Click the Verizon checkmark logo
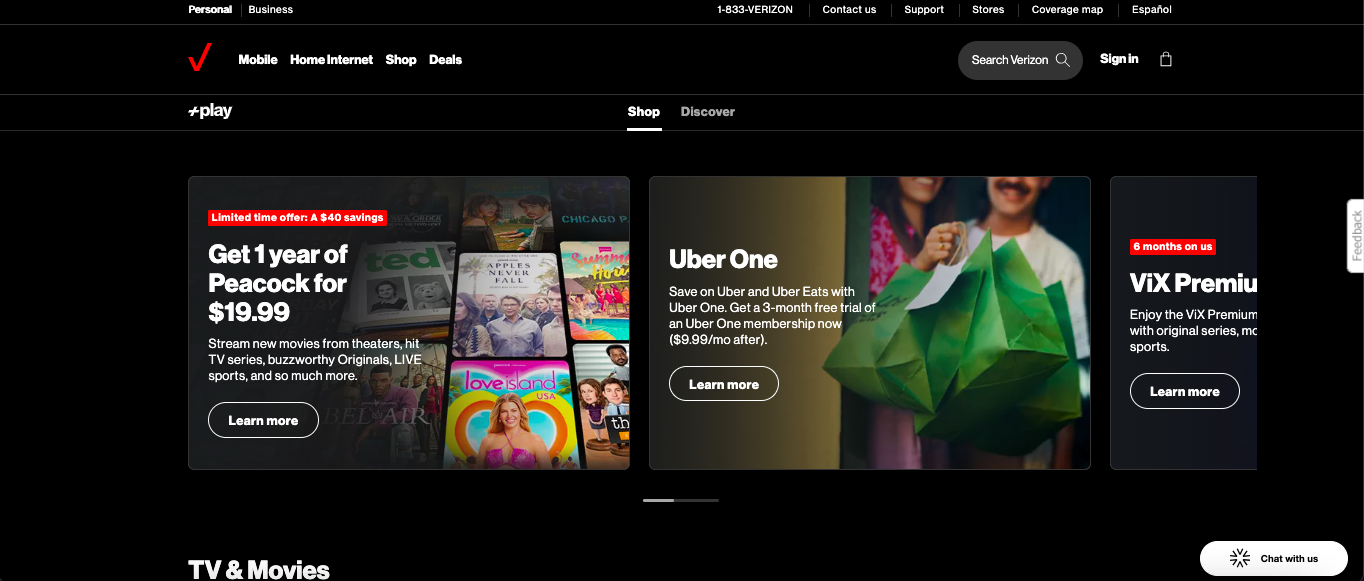 (200, 59)
